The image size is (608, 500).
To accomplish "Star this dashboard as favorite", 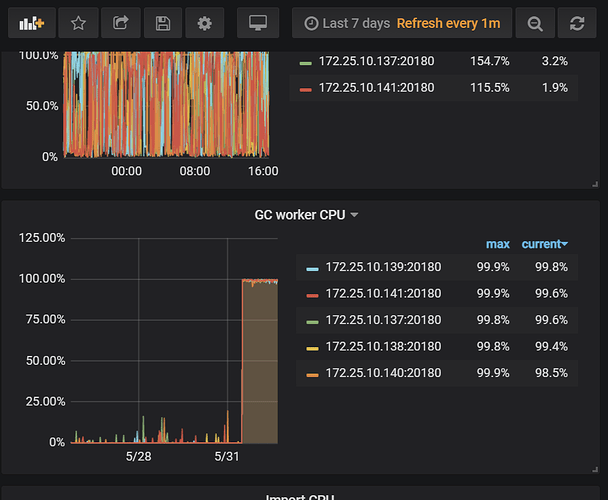I will point(78,22).
